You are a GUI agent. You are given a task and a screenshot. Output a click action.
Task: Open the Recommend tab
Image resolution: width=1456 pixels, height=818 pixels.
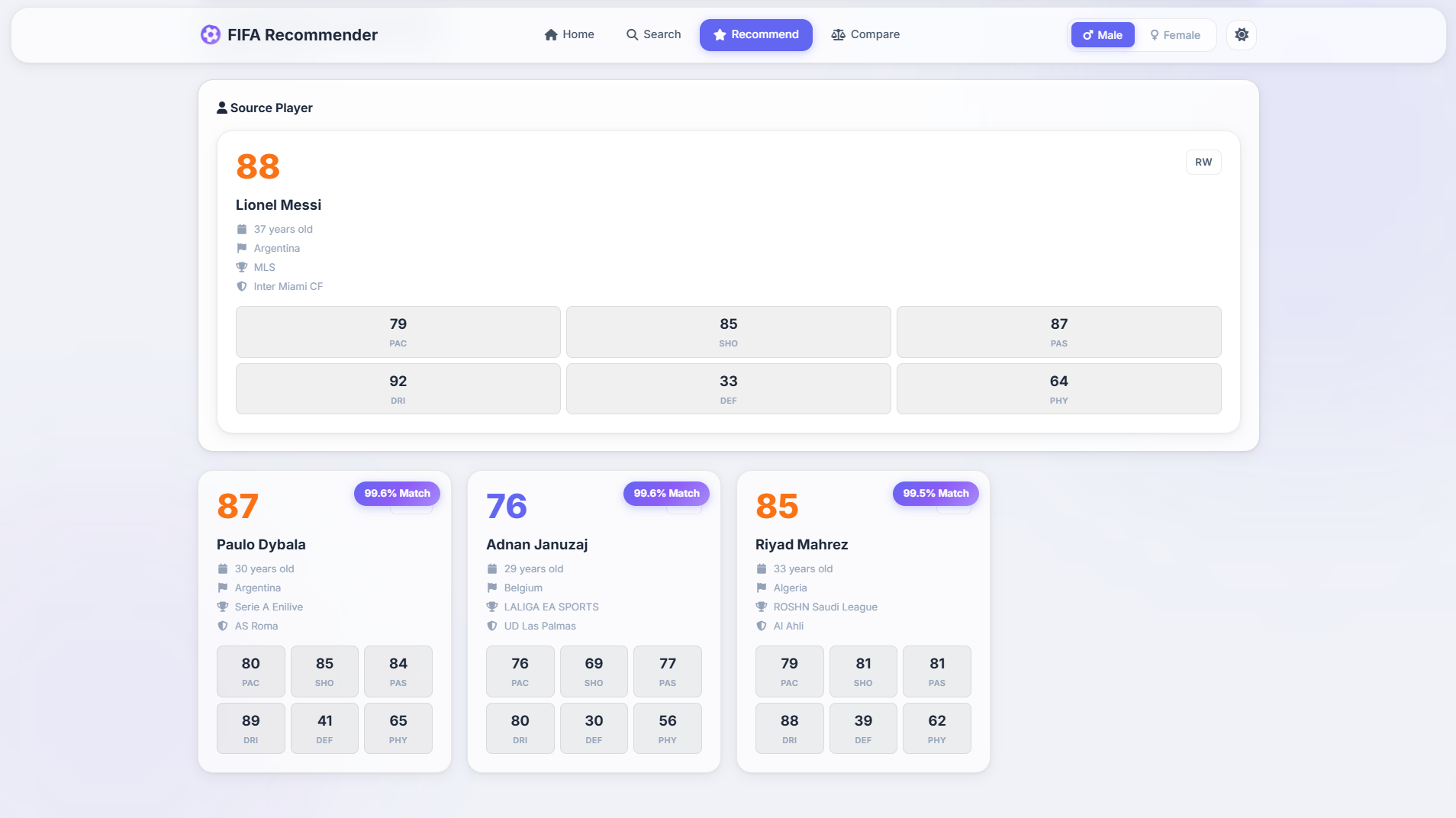coord(756,35)
